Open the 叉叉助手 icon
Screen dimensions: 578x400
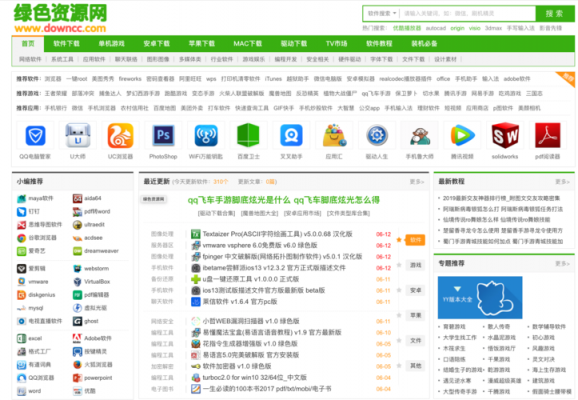tap(291, 135)
